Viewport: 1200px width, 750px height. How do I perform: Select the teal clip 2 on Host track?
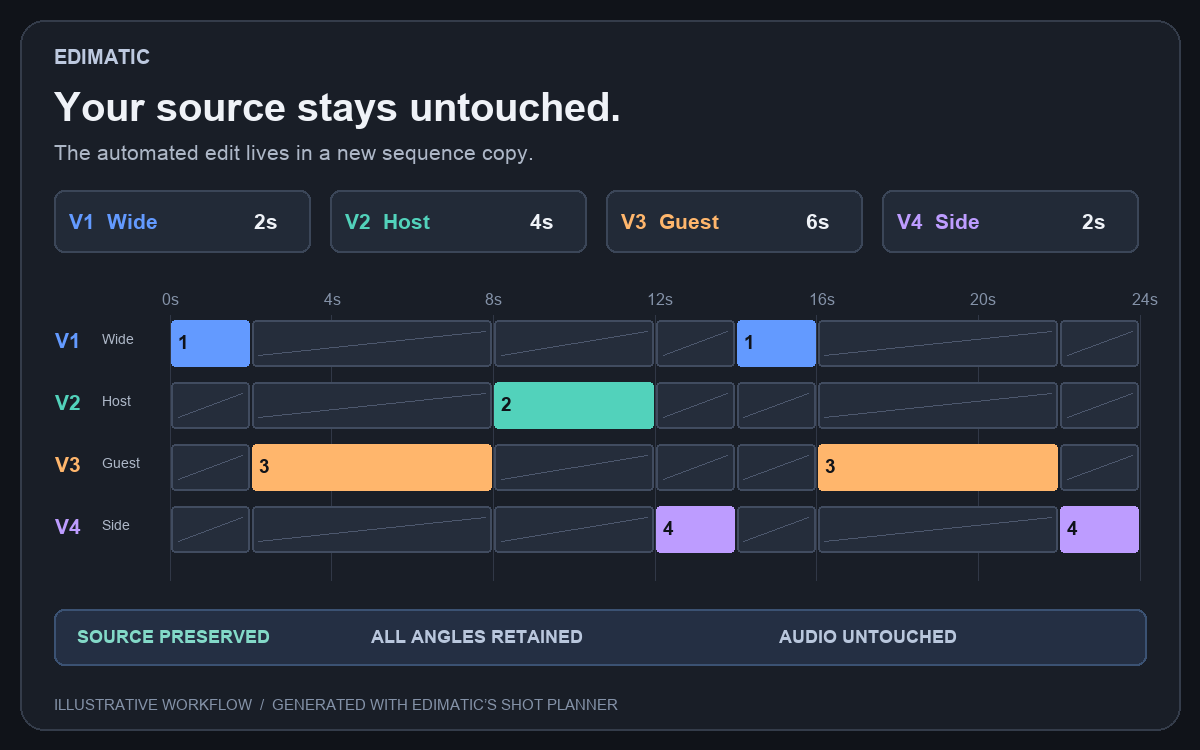point(574,406)
